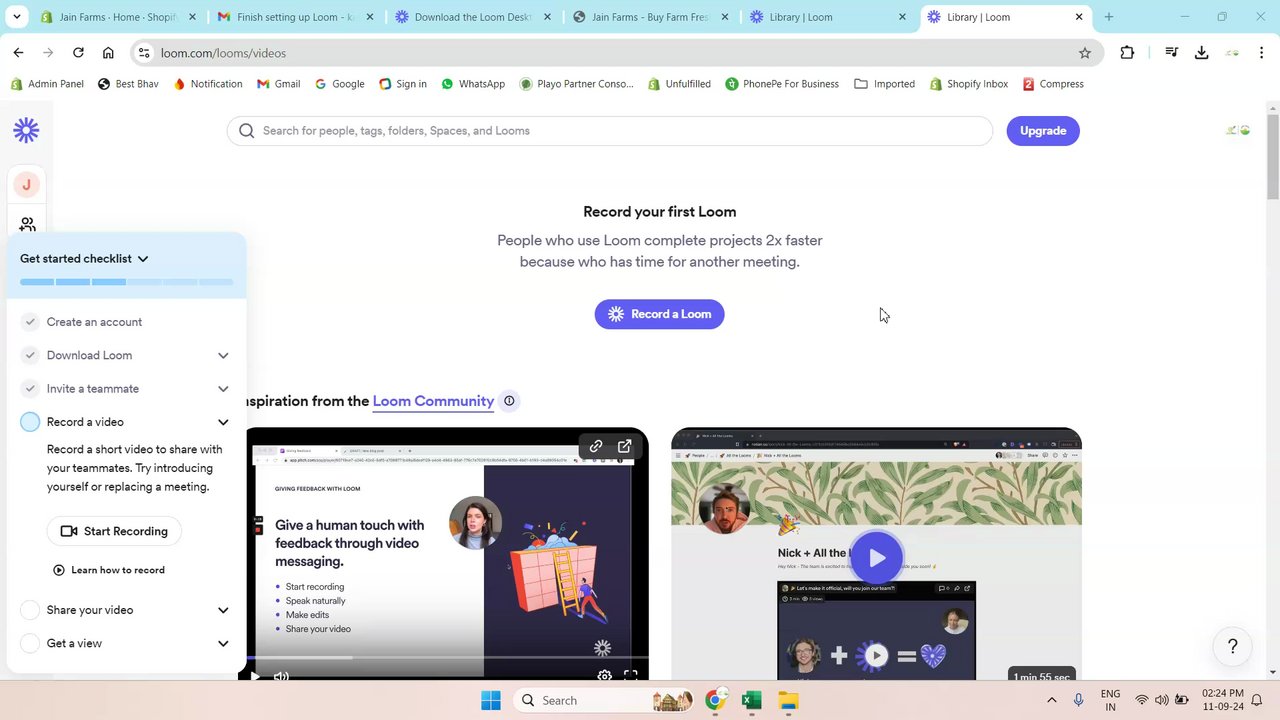Image resolution: width=1280 pixels, height=720 pixels.
Task: Switch to Jain Farms Buy Farm Fresh tab
Action: 650,17
